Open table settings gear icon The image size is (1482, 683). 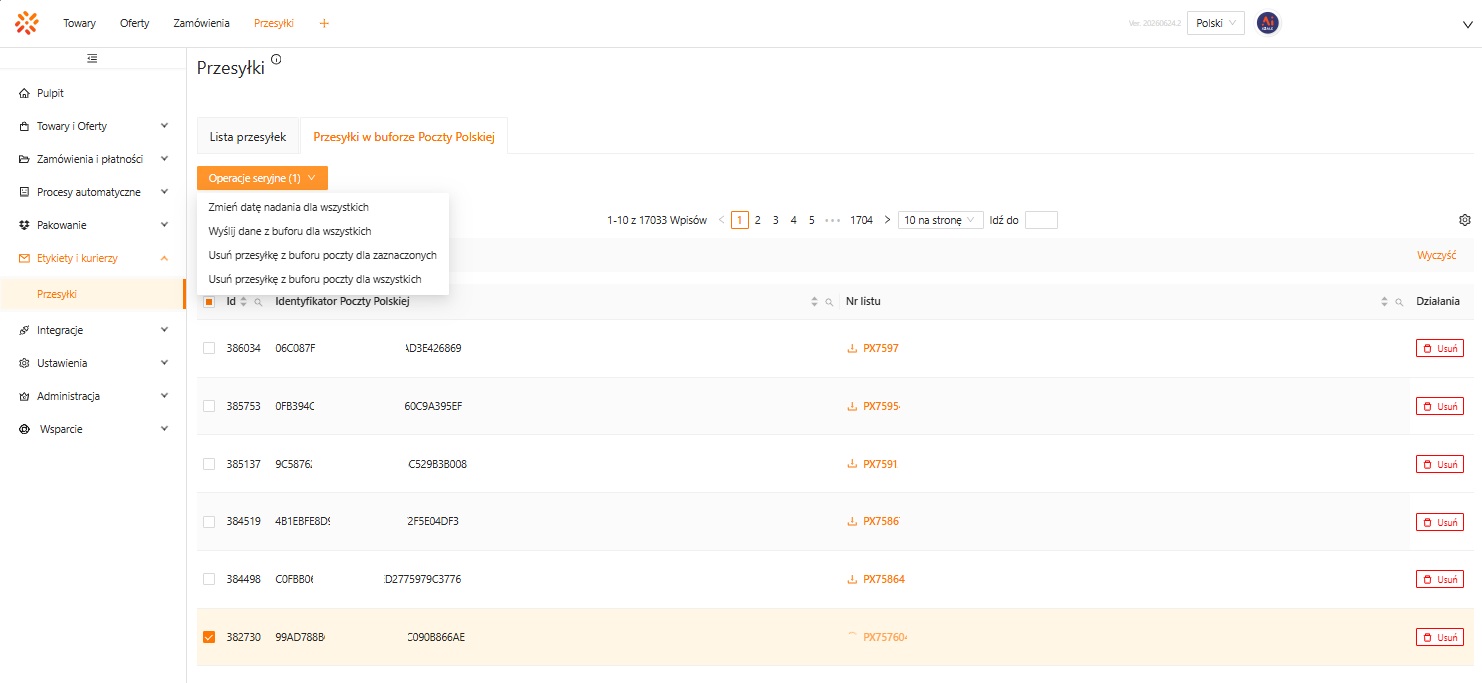pos(1465,220)
